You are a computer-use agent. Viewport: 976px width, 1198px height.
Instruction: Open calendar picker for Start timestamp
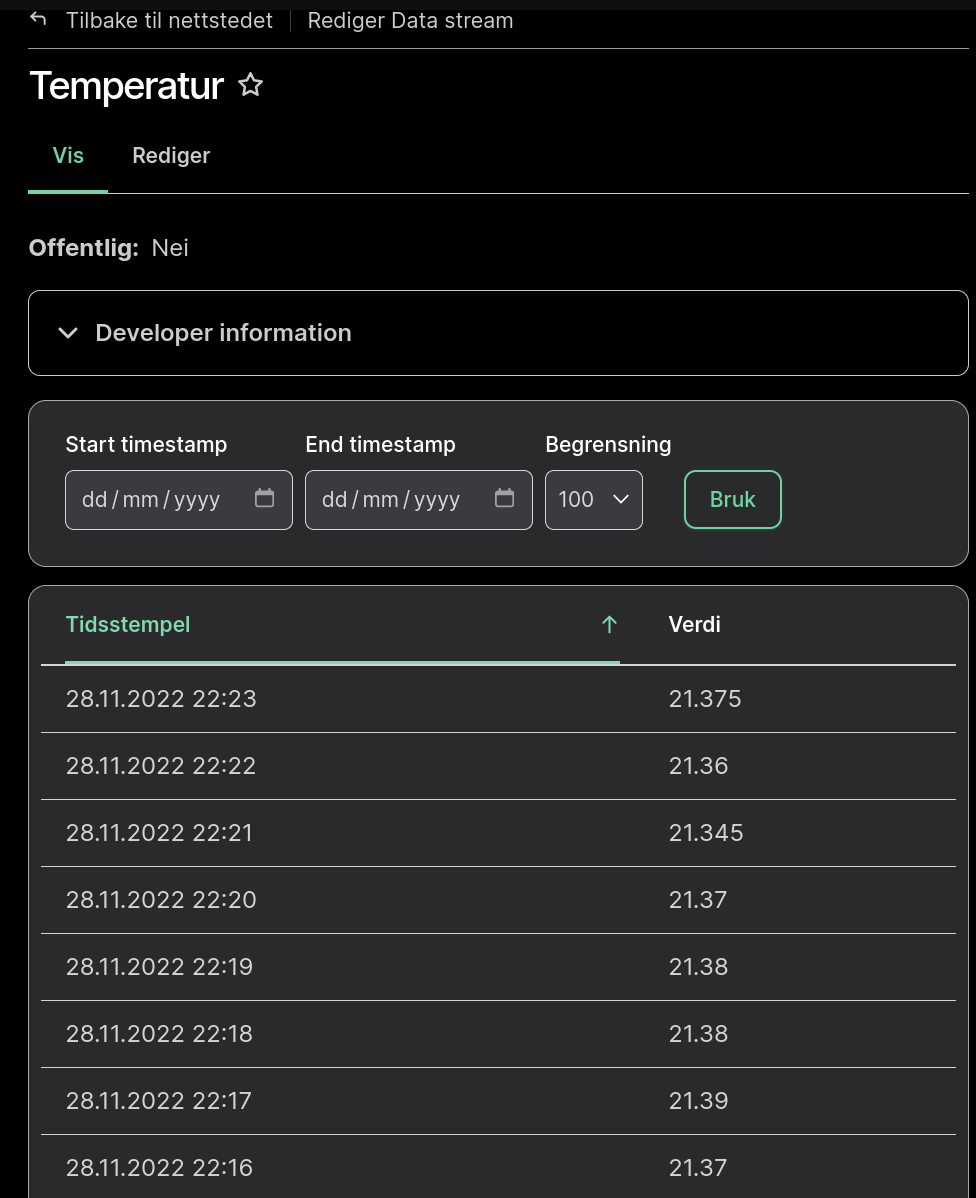click(x=264, y=498)
